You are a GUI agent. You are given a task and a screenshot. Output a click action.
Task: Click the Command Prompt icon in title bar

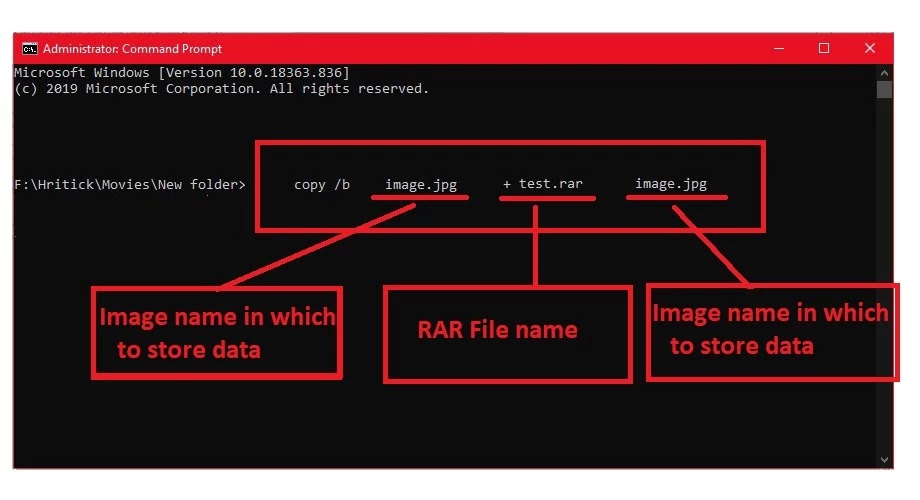coord(29,49)
